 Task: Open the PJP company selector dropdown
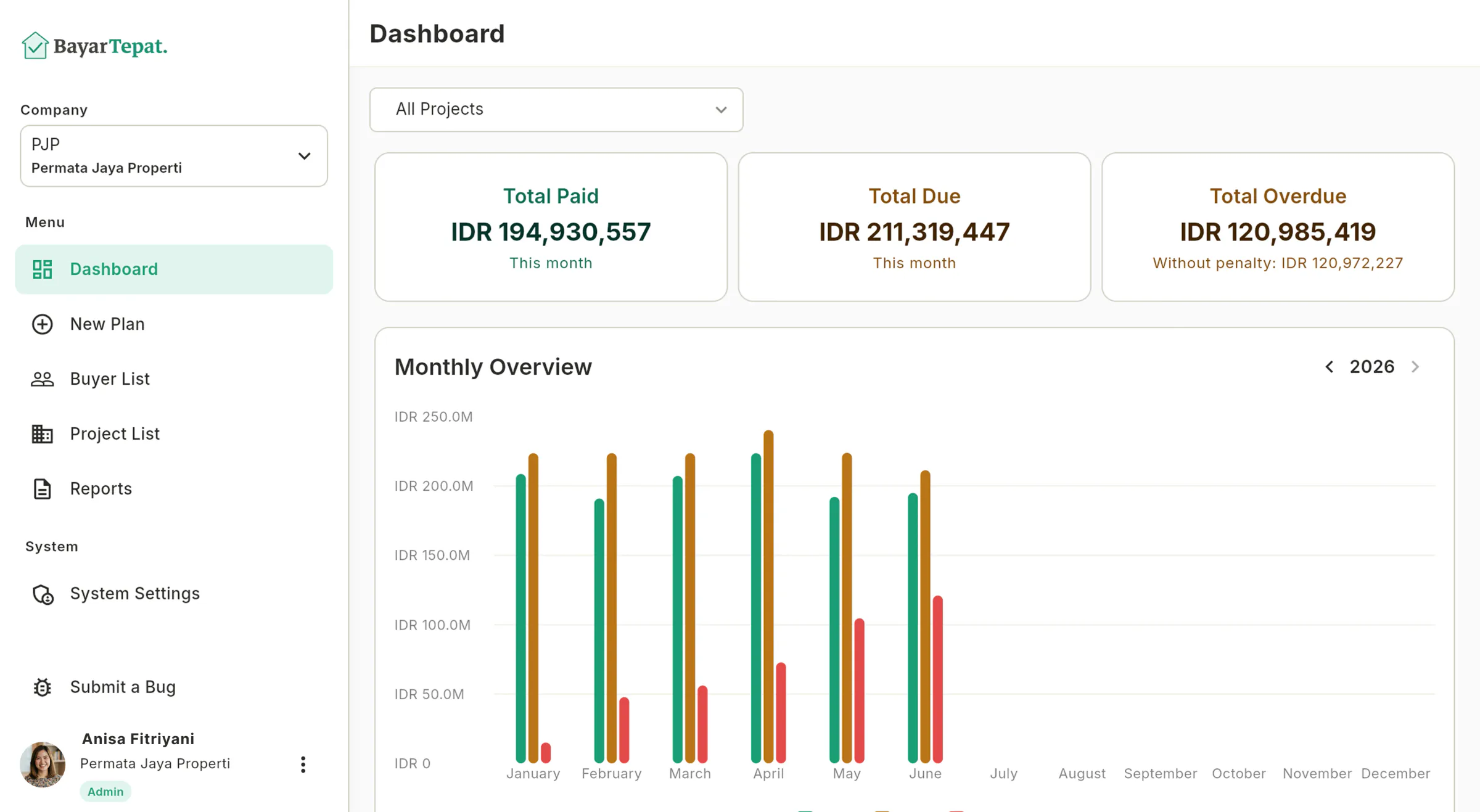pos(174,156)
